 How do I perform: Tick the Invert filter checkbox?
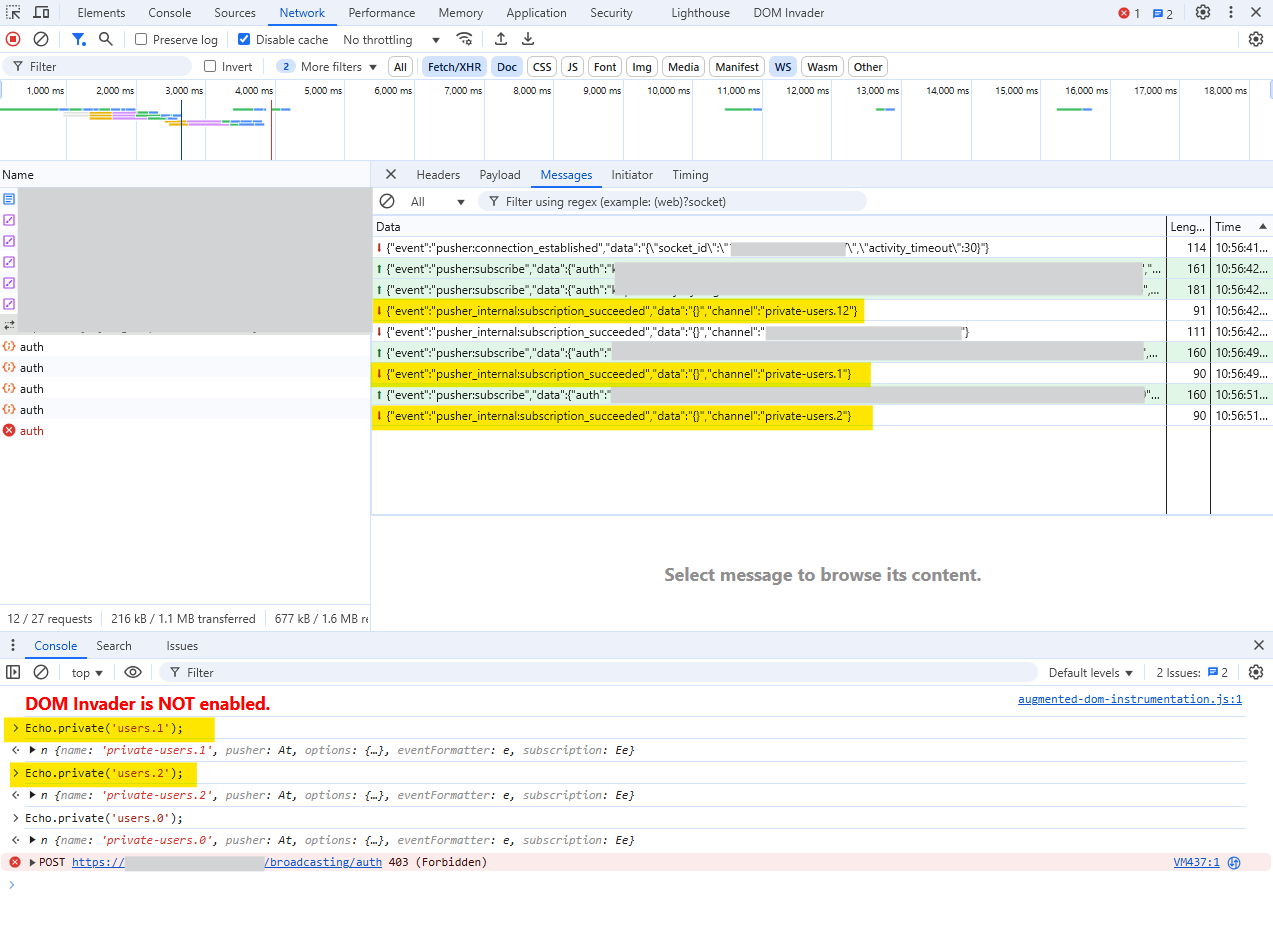pos(210,66)
